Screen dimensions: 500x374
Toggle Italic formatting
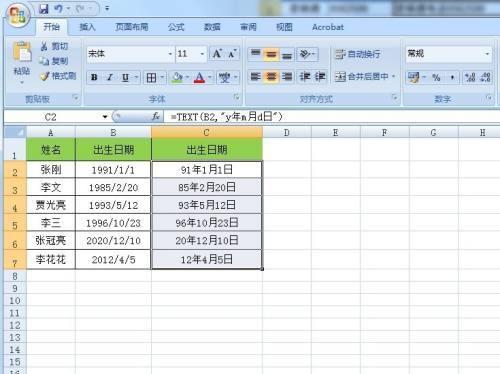tap(110, 78)
